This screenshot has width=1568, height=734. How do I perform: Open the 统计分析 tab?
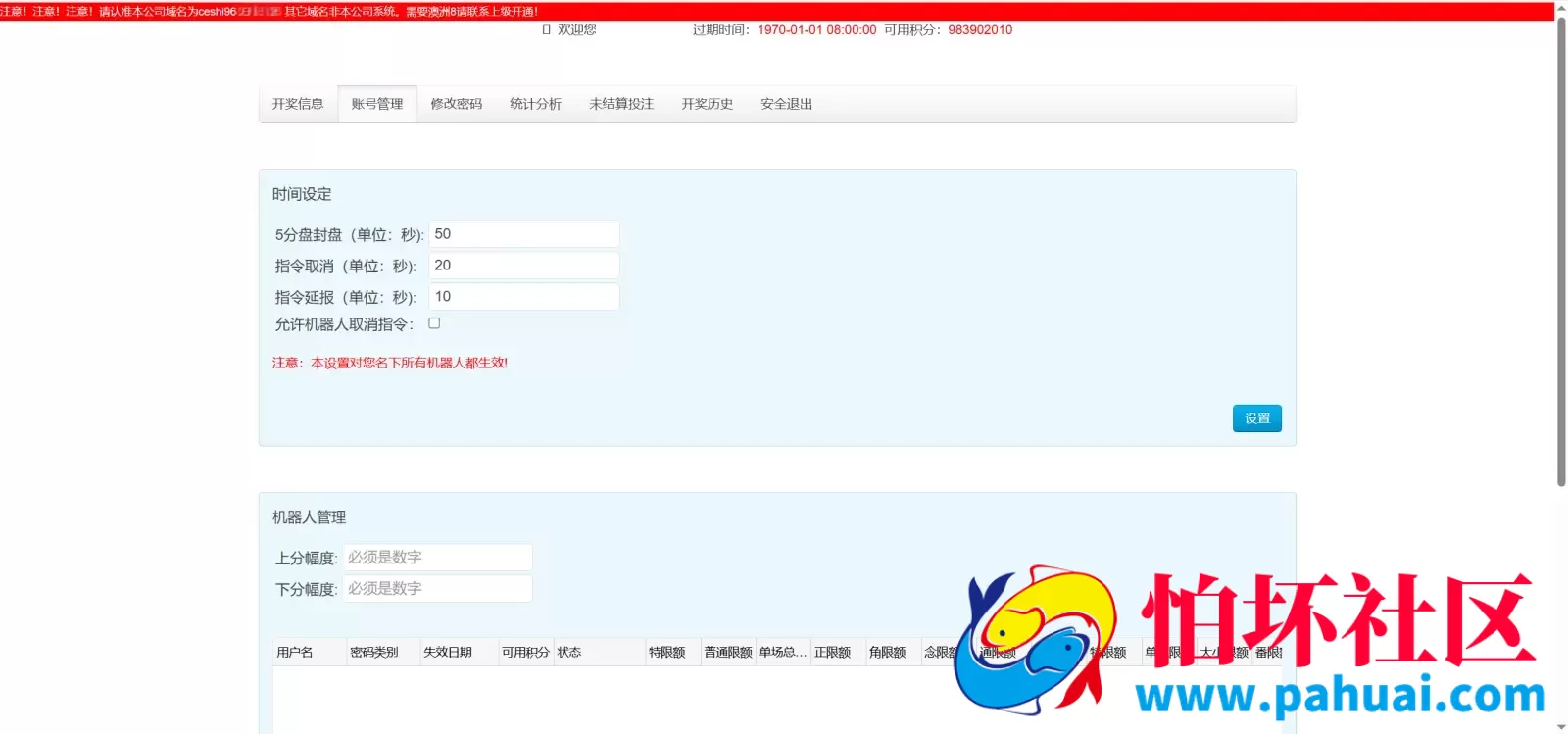tap(536, 104)
